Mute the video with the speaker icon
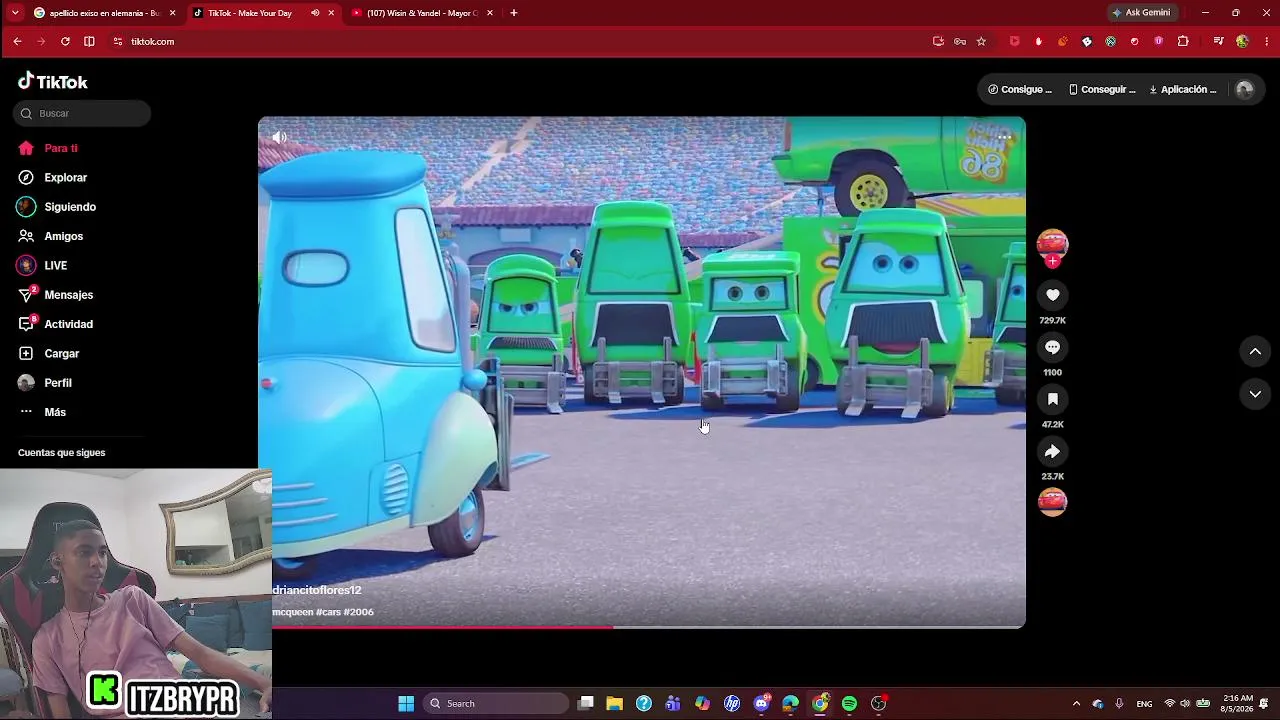This screenshot has height=720, width=1280. [x=280, y=137]
